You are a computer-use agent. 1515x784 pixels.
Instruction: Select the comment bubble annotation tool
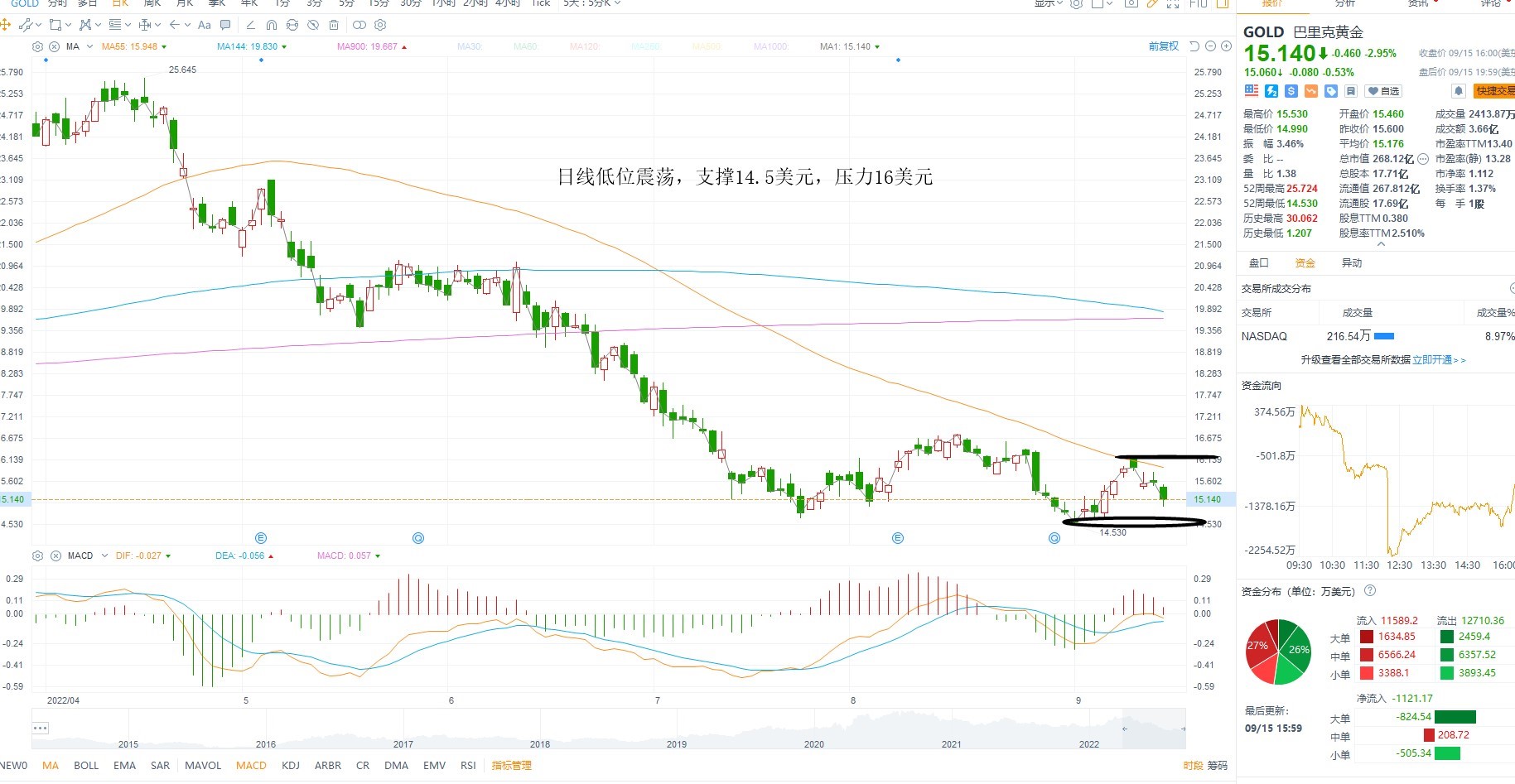[x=225, y=25]
